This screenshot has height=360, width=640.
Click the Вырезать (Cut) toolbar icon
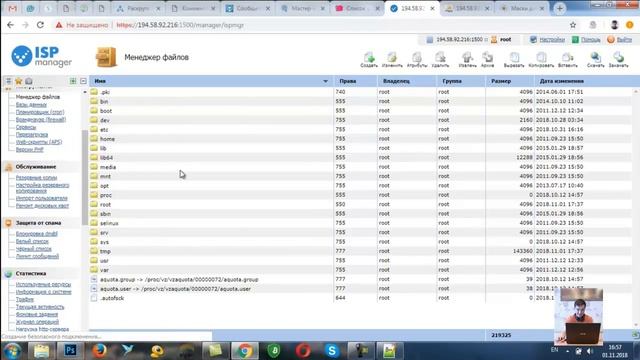(514, 60)
